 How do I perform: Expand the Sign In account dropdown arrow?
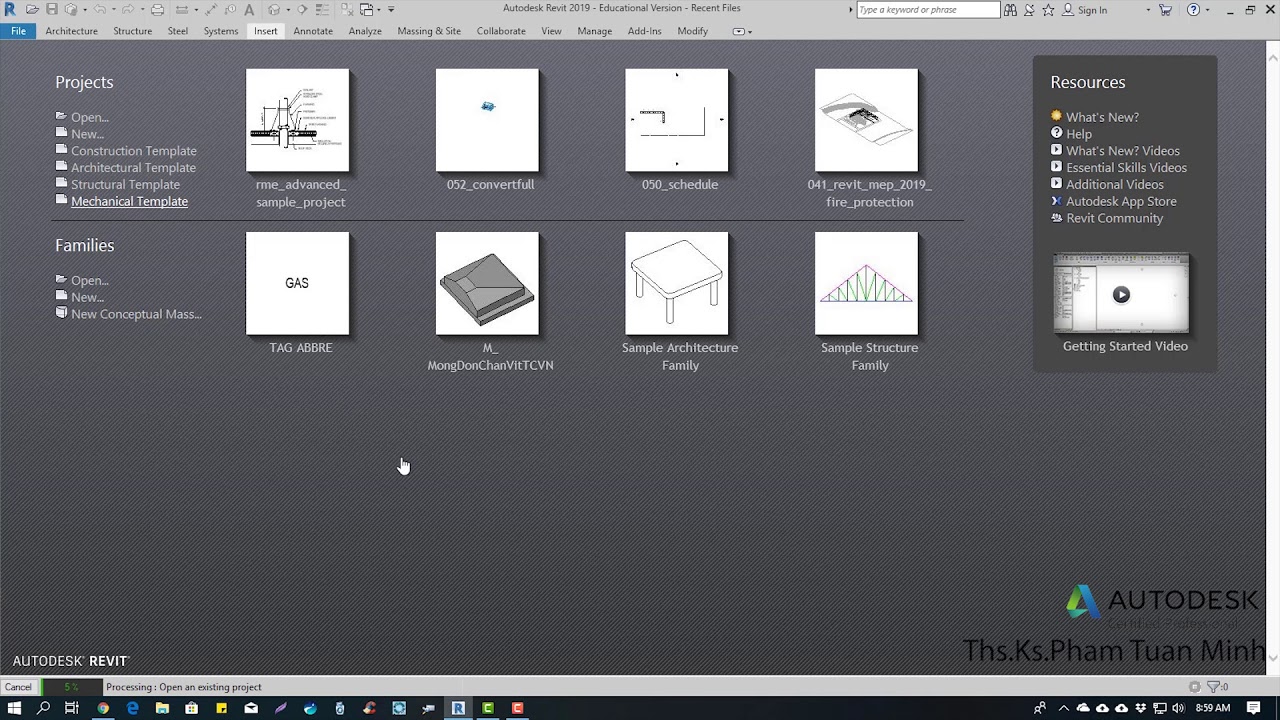(1148, 10)
